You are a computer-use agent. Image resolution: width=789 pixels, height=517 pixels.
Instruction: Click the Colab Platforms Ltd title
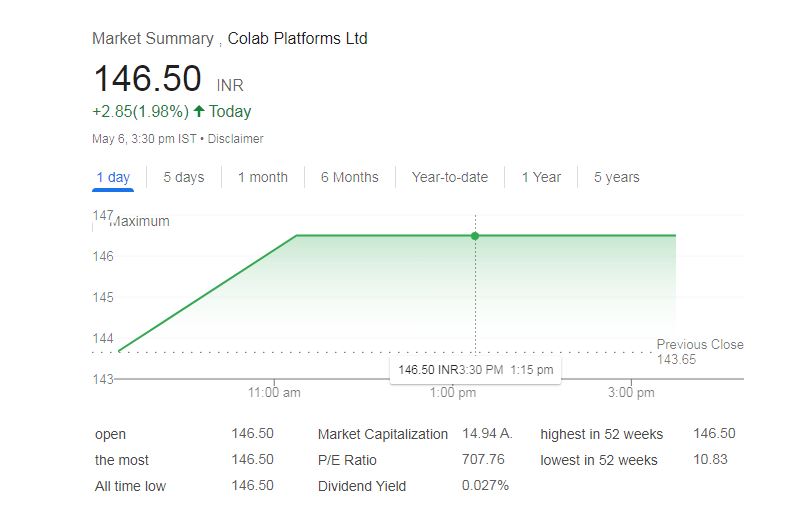click(x=297, y=38)
